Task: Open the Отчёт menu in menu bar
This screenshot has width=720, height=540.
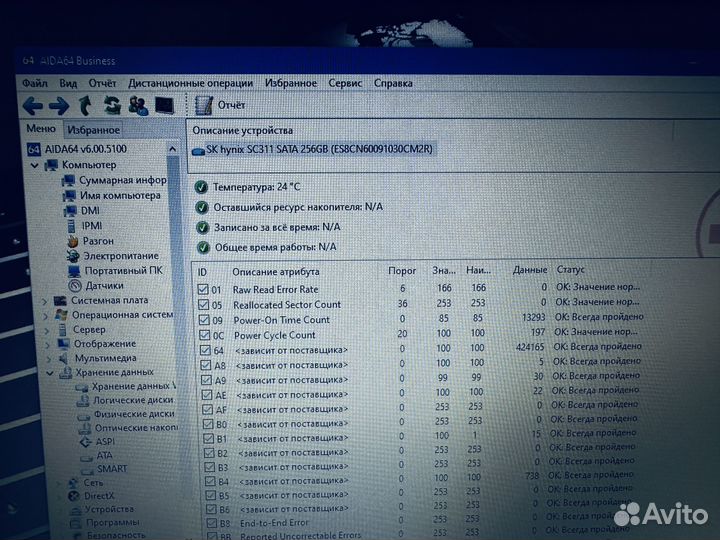Action: coord(102,83)
